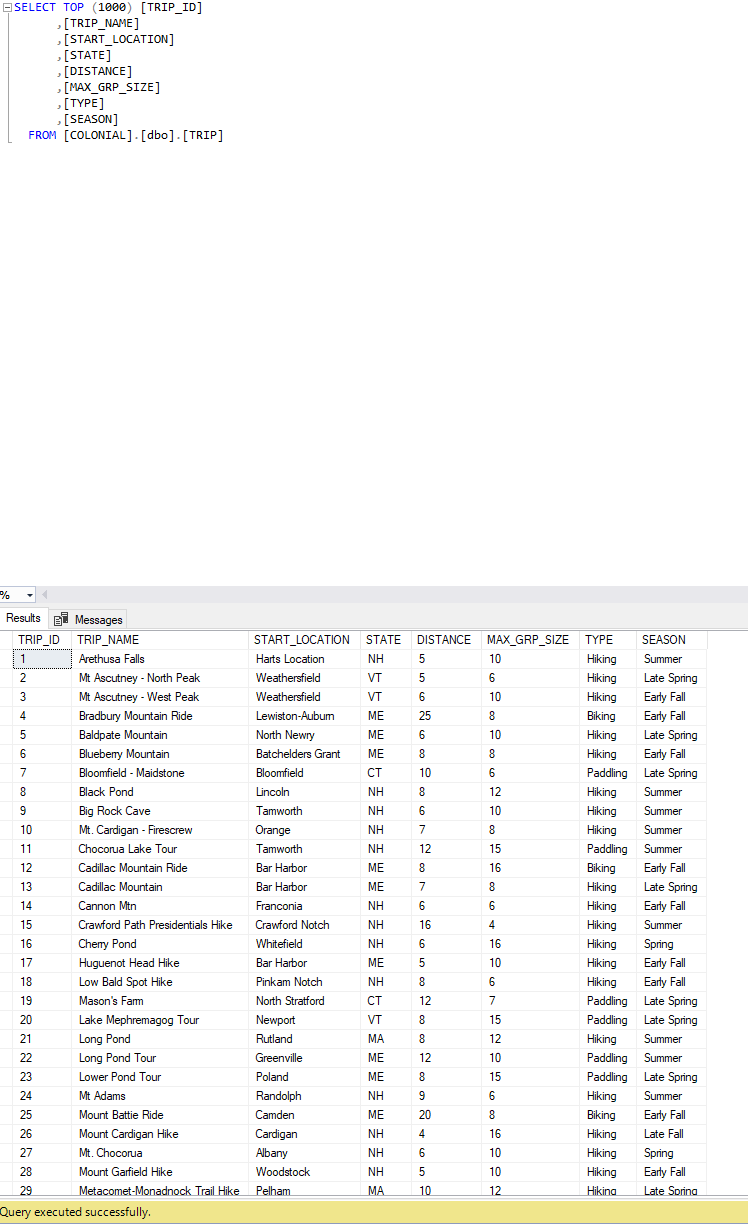Click the Black Pond trip cell
748x1224 pixels.
point(161,792)
